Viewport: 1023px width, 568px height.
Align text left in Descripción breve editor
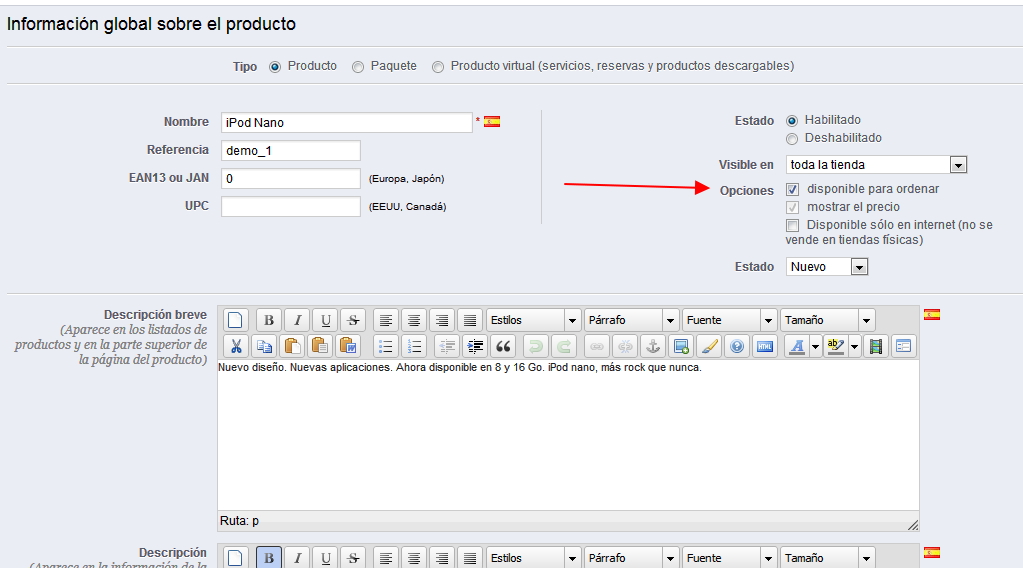tap(386, 320)
